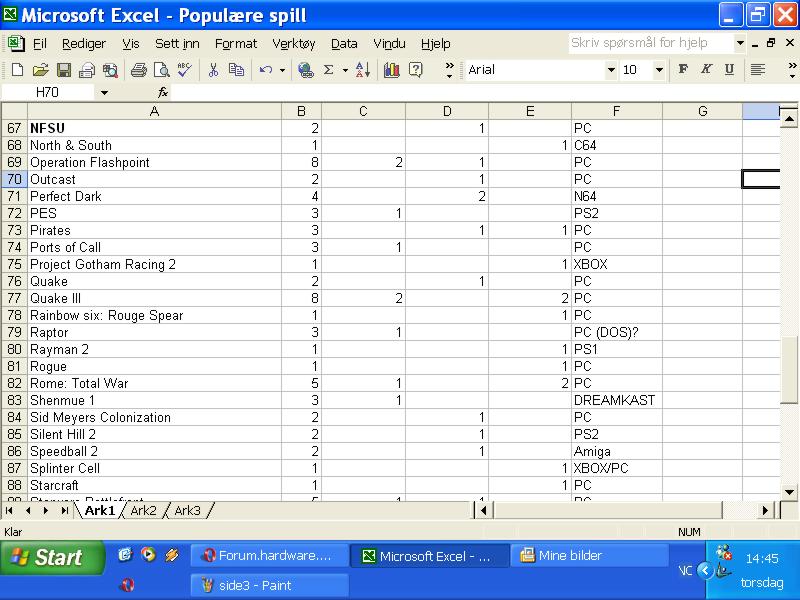
Task: Click the Open file folder icon
Action: [40, 70]
